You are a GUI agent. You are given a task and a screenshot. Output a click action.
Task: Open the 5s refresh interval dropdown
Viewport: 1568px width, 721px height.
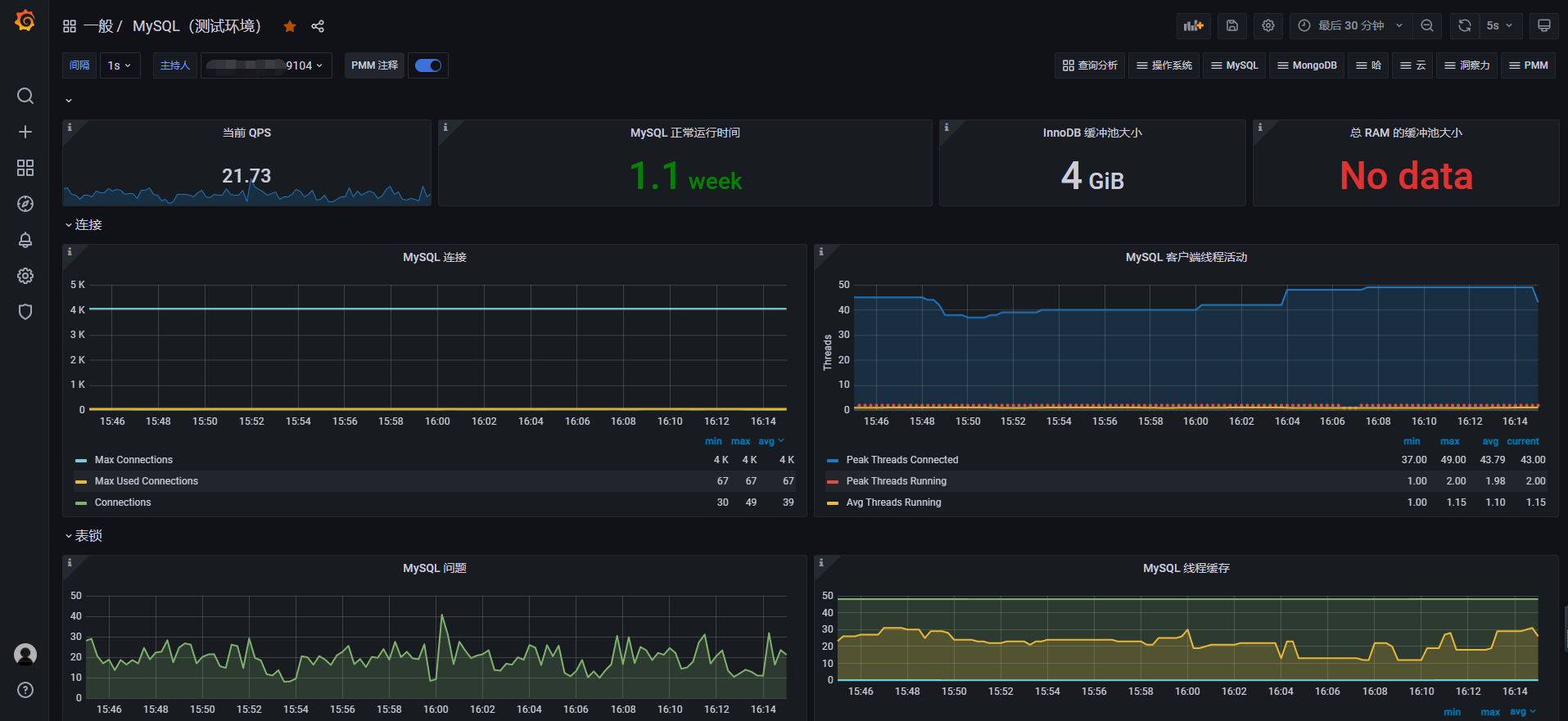click(1500, 25)
